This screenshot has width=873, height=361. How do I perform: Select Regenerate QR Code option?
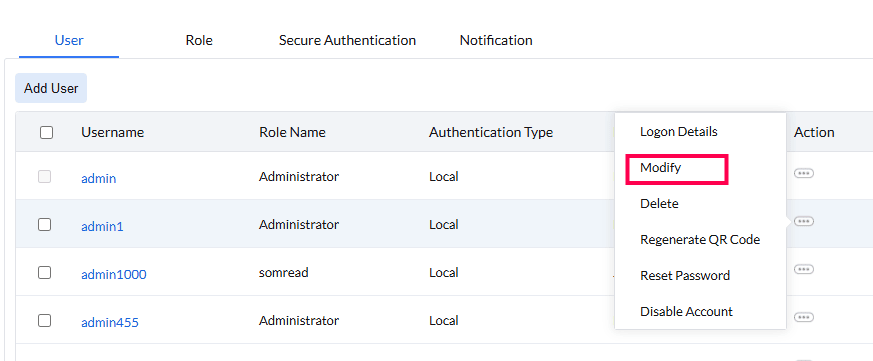tap(700, 240)
